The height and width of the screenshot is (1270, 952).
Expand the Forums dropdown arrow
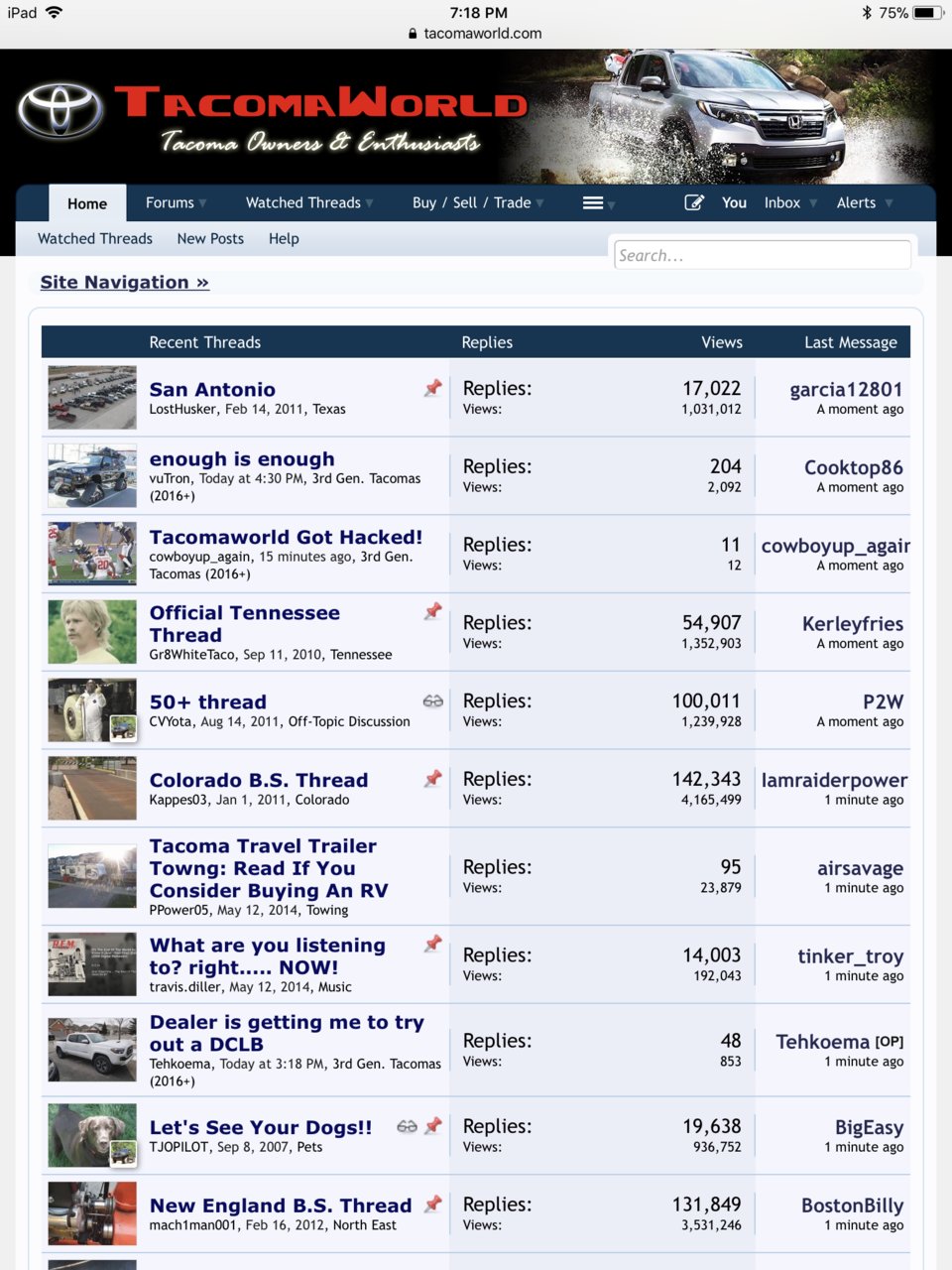pos(202,203)
